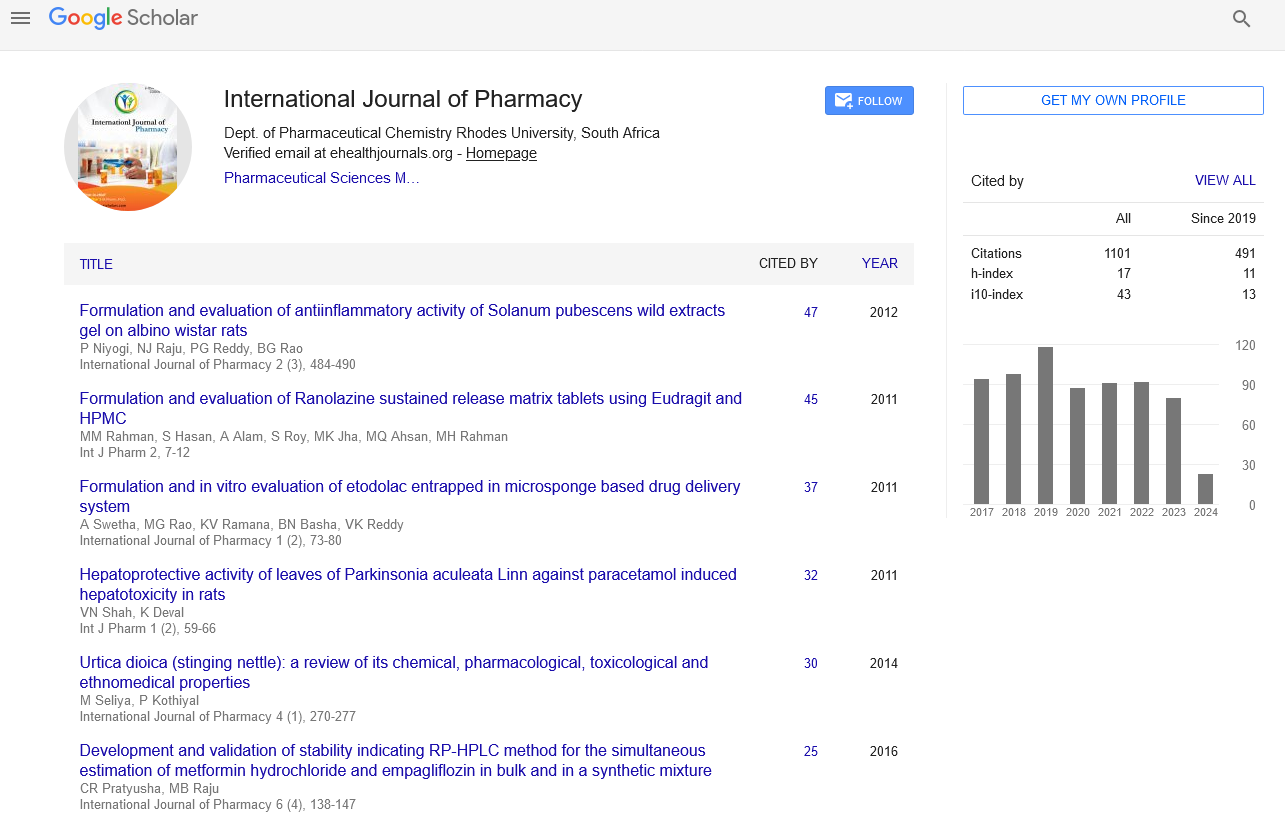Click the profile name heading
Screen dimensions: 1285x823
(x=403, y=99)
